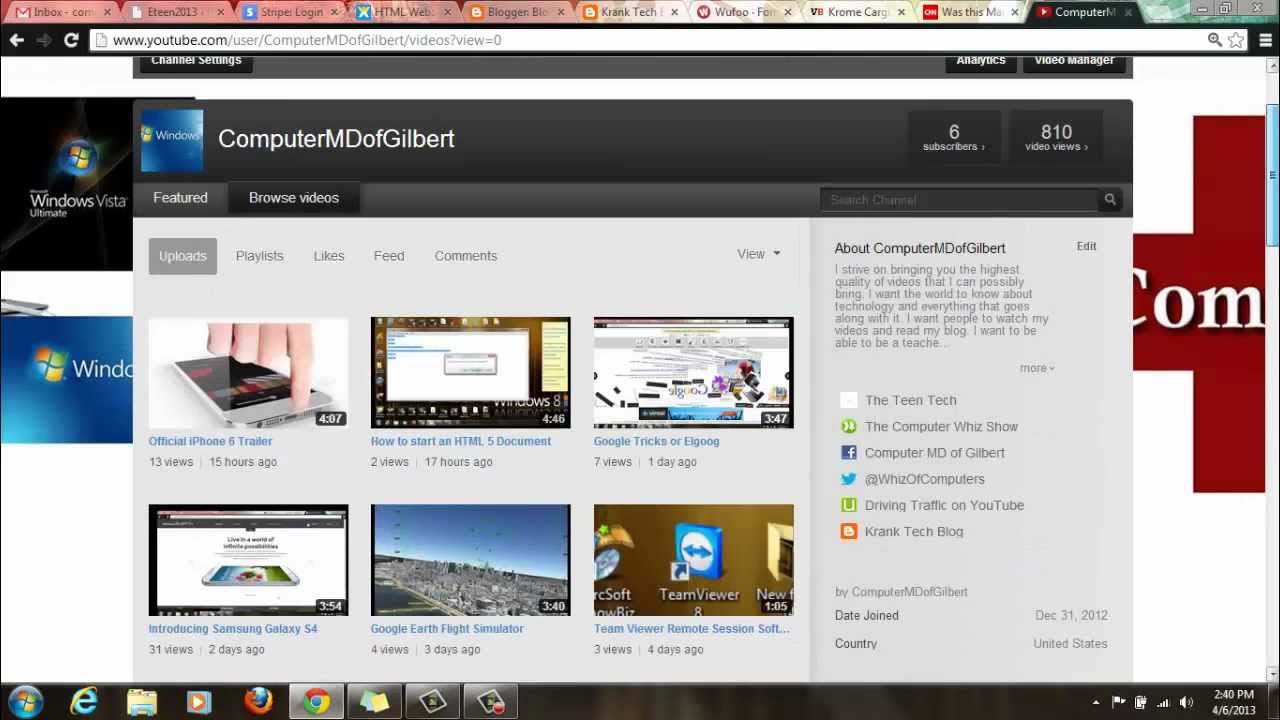Select the Featured channel tab
The width and height of the screenshot is (1280, 720).
[x=180, y=198]
